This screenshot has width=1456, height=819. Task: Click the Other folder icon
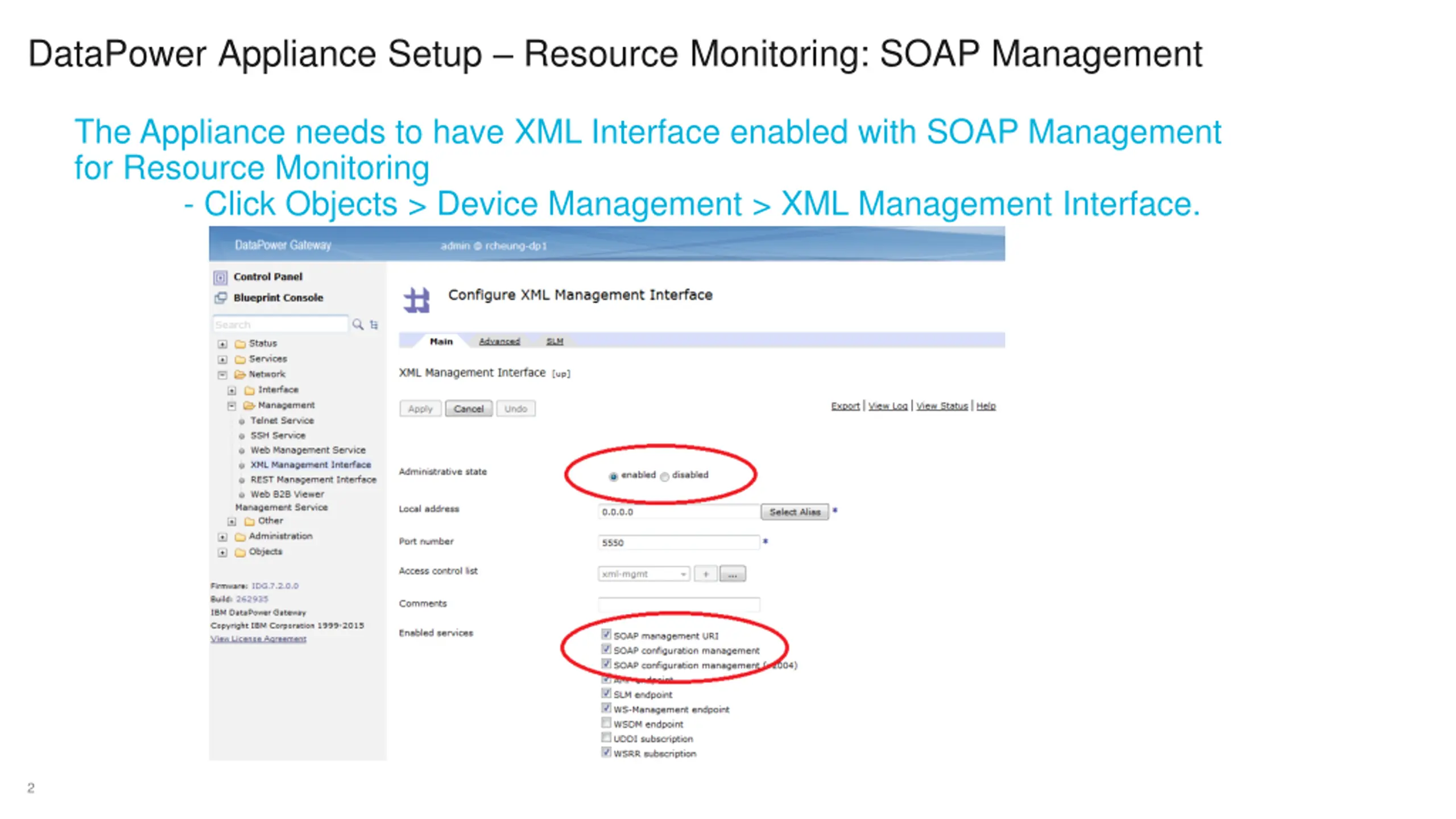249,522
